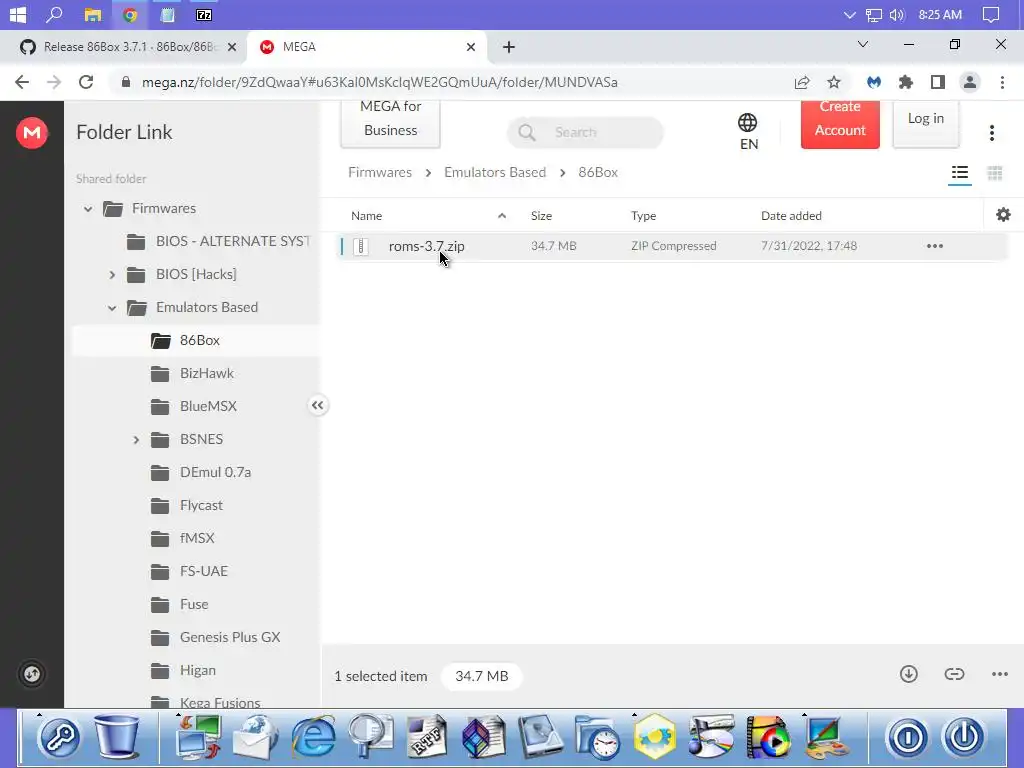This screenshot has width=1024, height=768.
Task: Click Log in button
Action: [925, 123]
